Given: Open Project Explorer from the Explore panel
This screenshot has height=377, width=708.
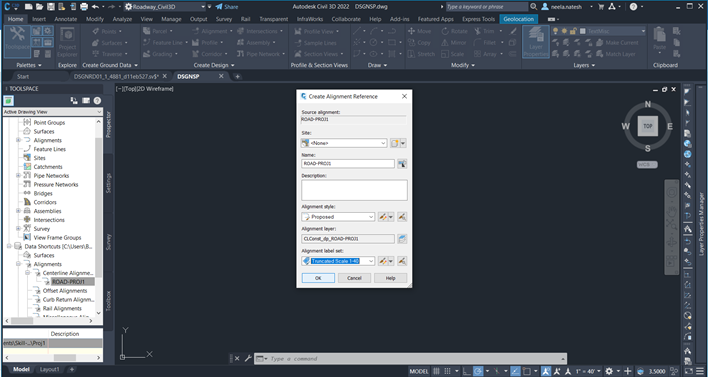Looking at the screenshot, I should point(67,41).
